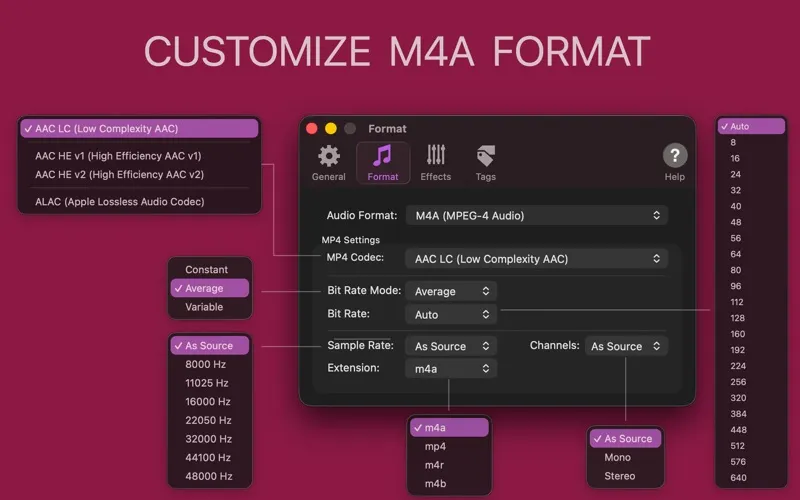Choose Average bit rate mode in list
Screen dimensions: 800x500
point(210,288)
